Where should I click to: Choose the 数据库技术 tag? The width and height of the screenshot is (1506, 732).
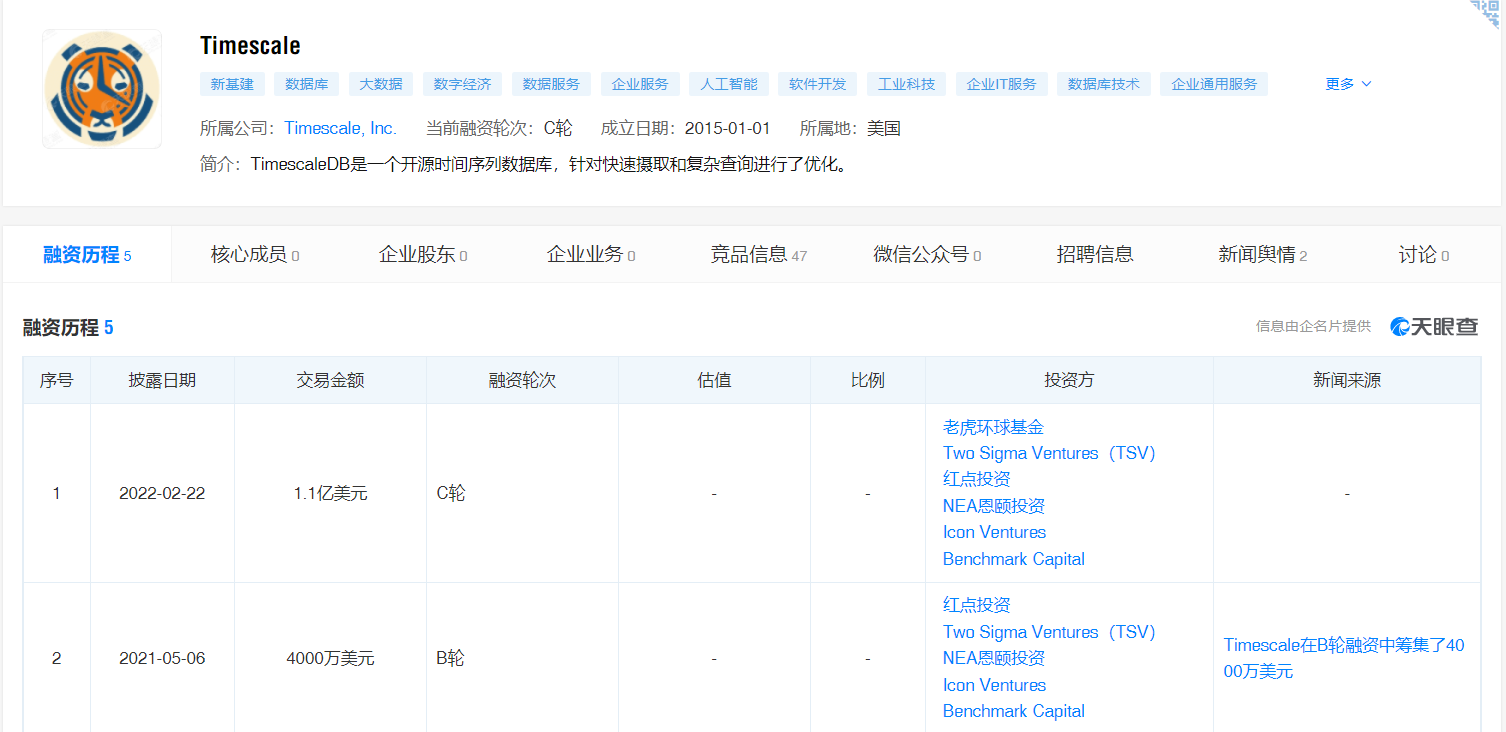click(1104, 84)
